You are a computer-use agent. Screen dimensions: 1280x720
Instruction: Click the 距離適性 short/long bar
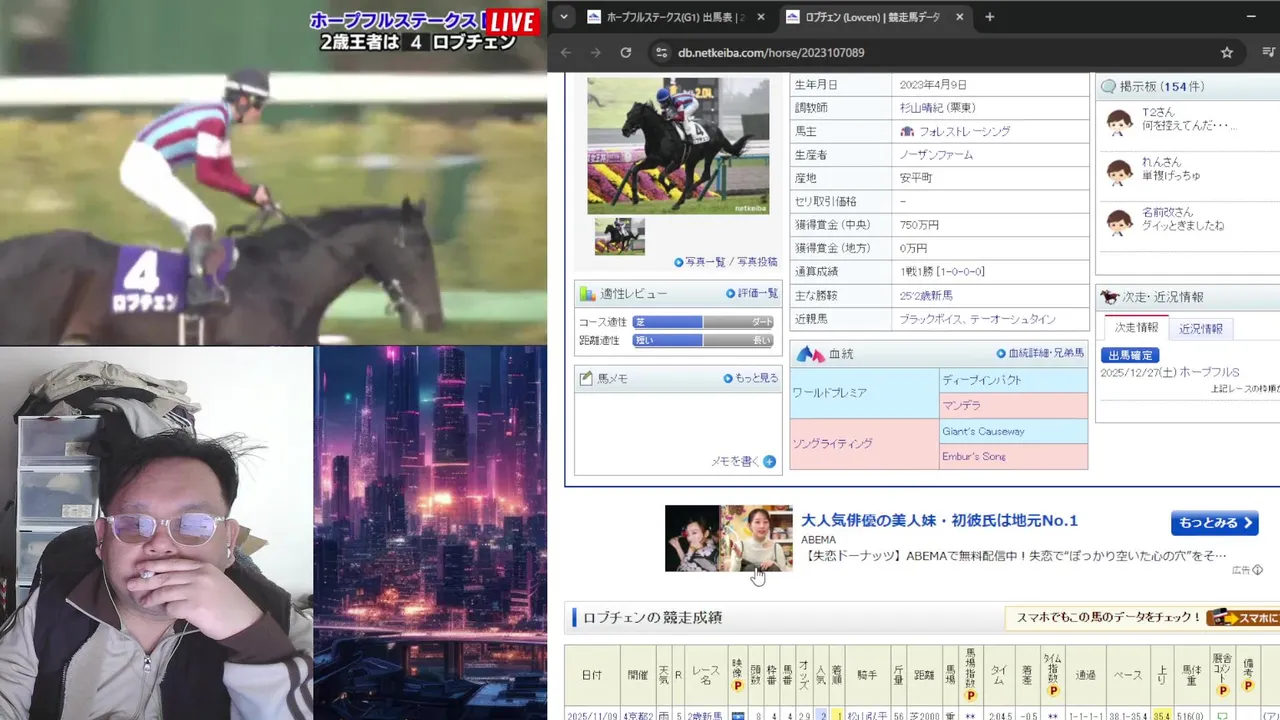tap(703, 340)
